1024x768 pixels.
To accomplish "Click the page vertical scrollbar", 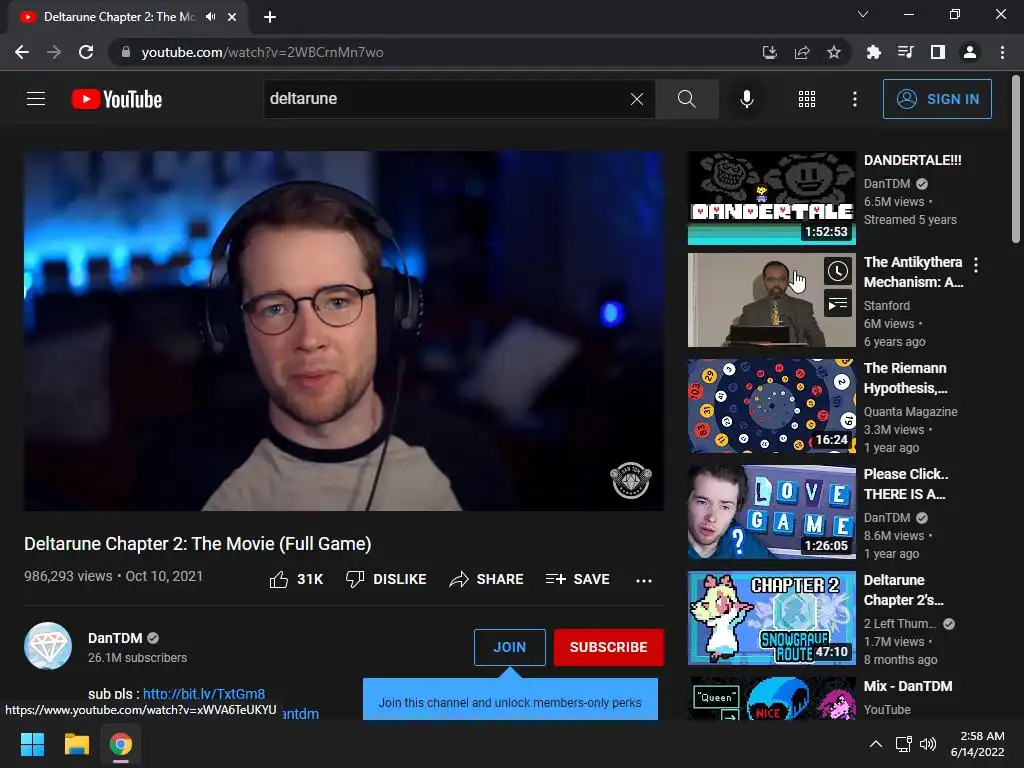I will pyautogui.click(x=1016, y=159).
